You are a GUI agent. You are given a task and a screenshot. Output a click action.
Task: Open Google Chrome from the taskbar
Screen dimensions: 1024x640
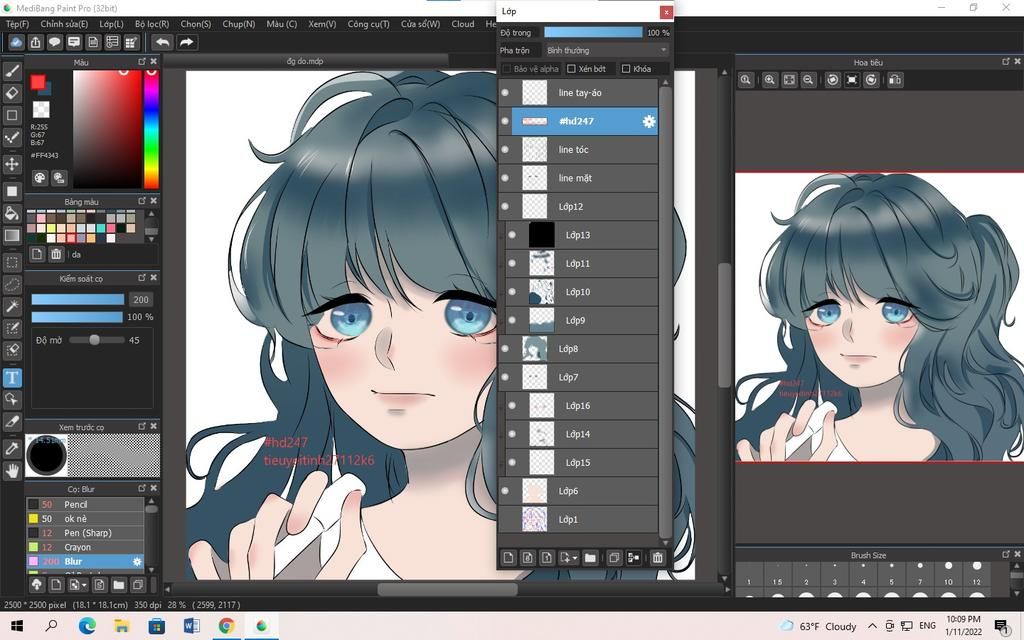(x=227, y=626)
